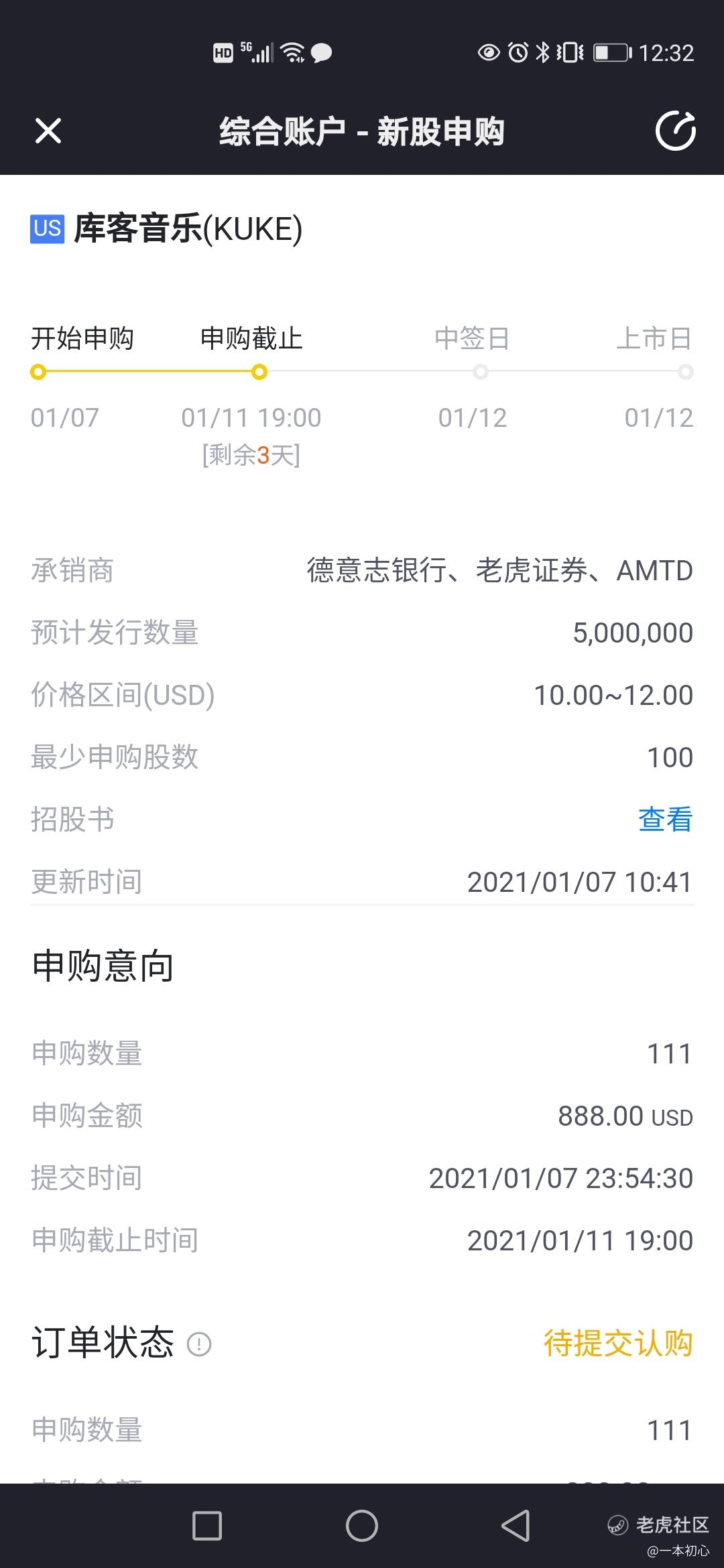This screenshot has width=724, height=1568.
Task: Close the IPO subscription page
Action: click(48, 131)
